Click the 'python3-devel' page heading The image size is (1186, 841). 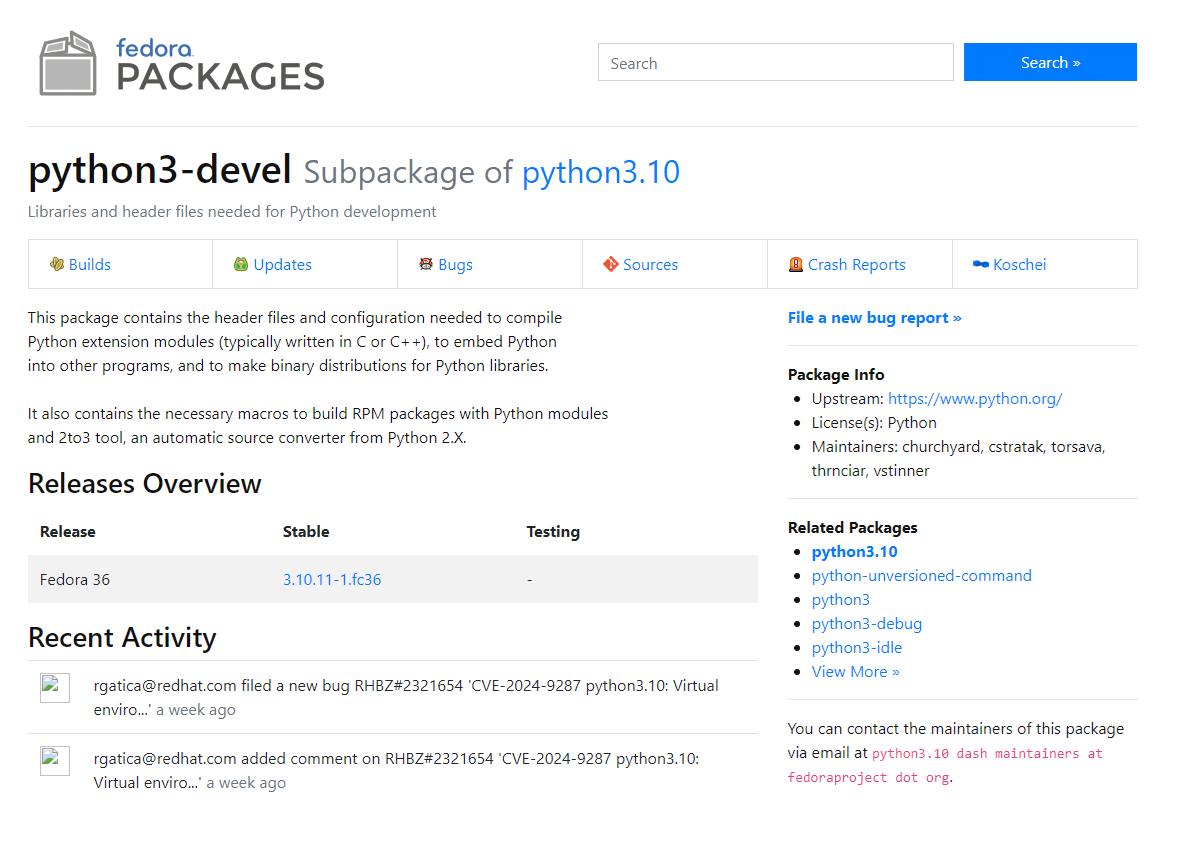pos(160,169)
